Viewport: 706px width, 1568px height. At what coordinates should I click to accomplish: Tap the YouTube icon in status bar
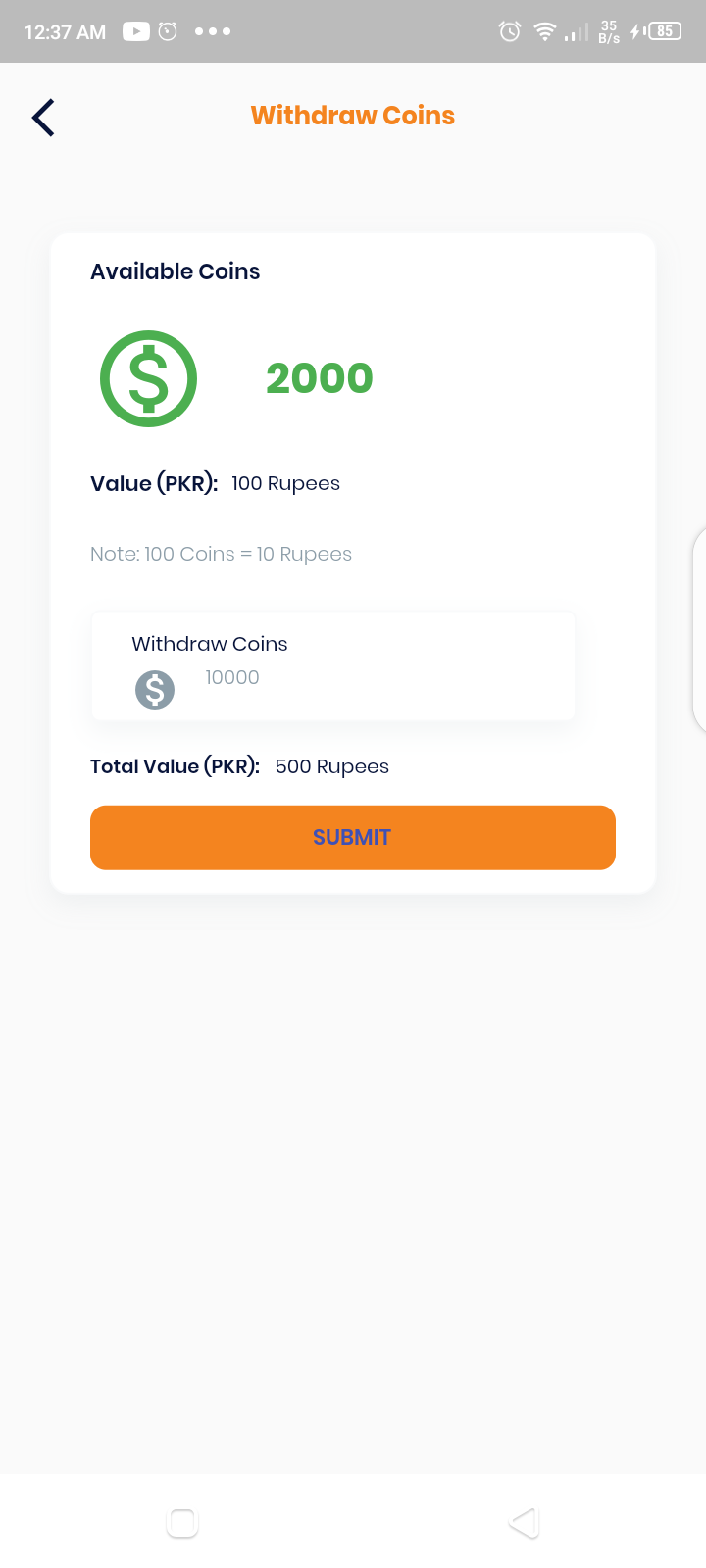click(136, 31)
